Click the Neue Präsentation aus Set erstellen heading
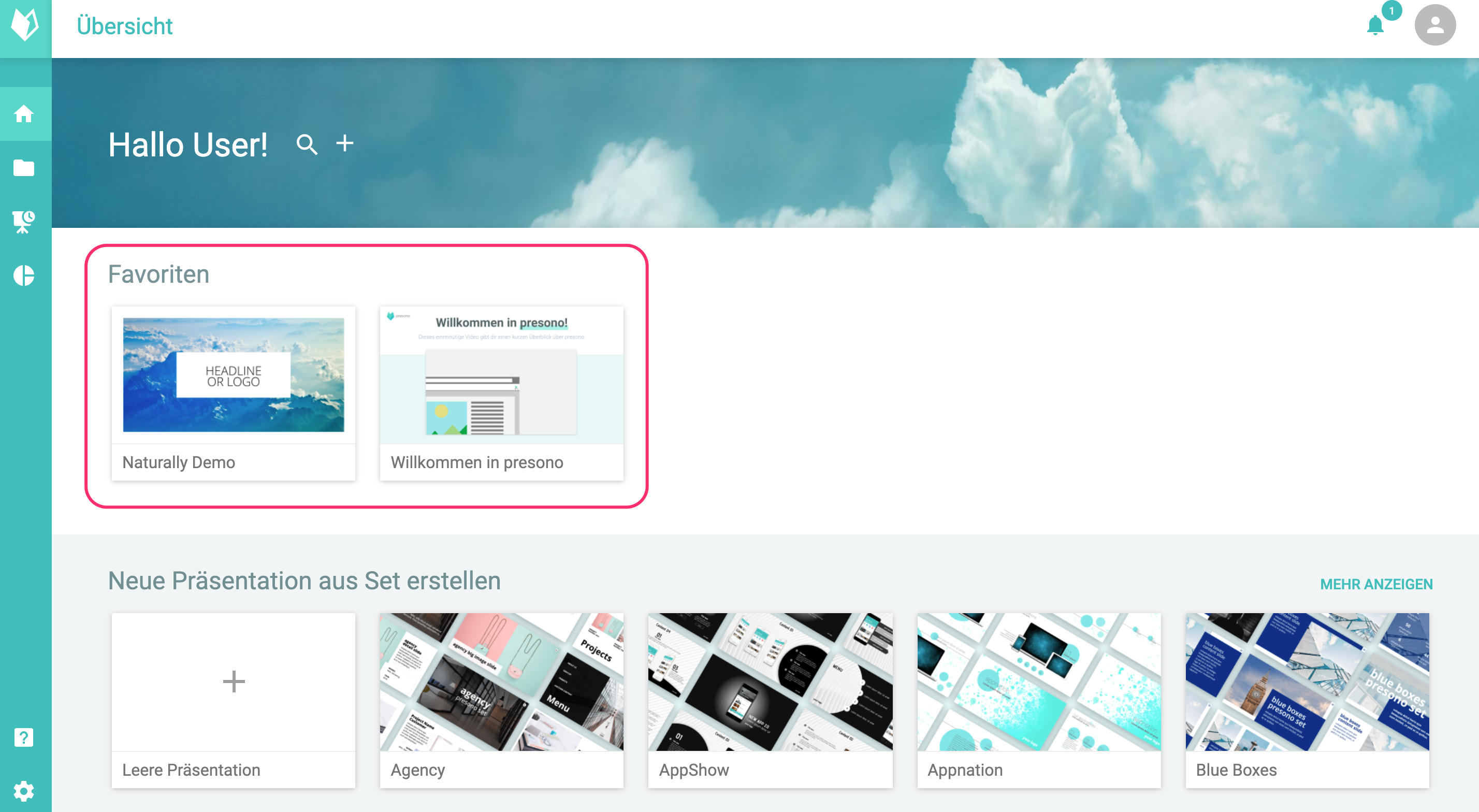This screenshot has width=1479, height=812. tap(304, 581)
